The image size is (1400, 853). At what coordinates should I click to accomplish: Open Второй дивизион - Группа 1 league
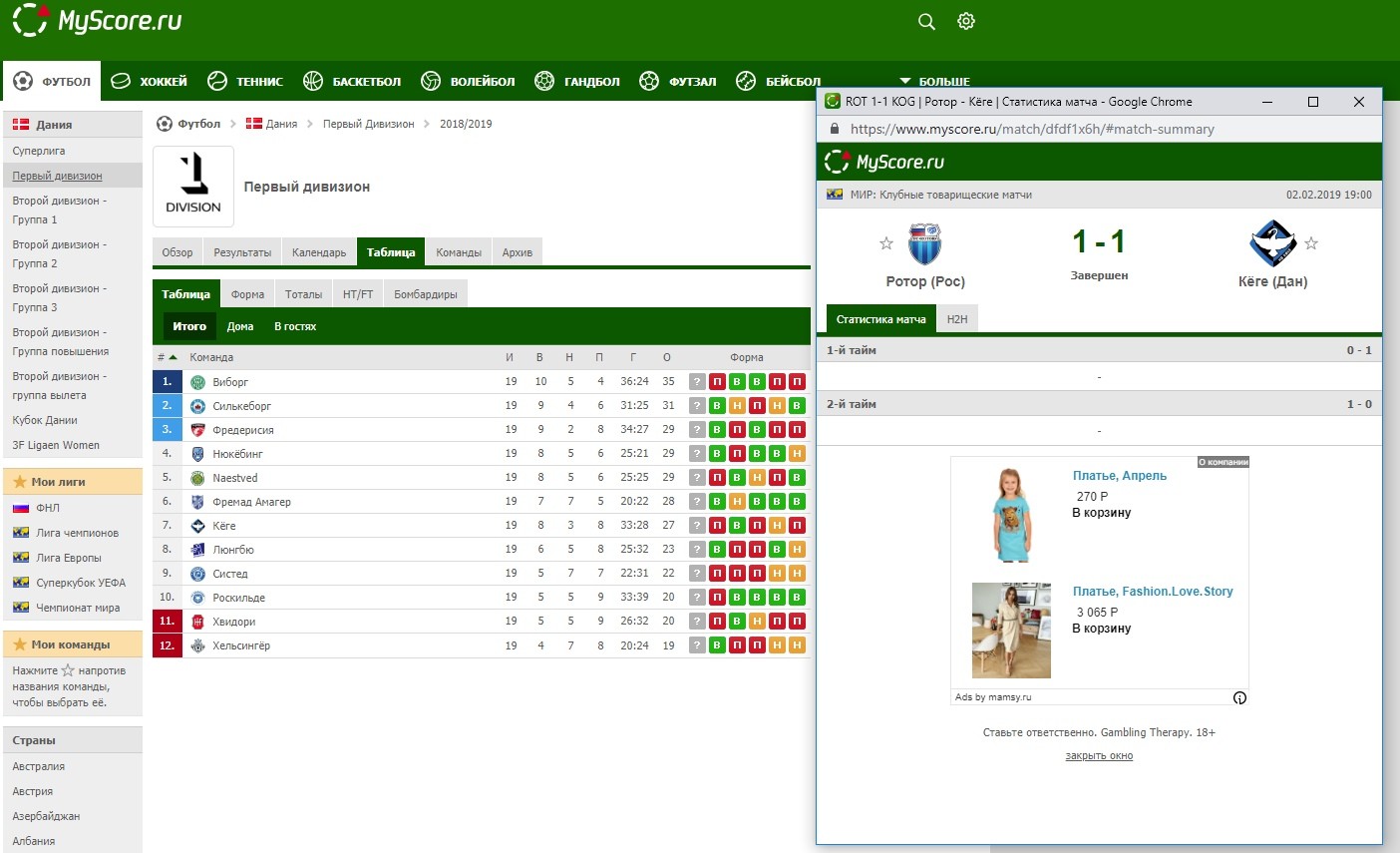click(59, 210)
